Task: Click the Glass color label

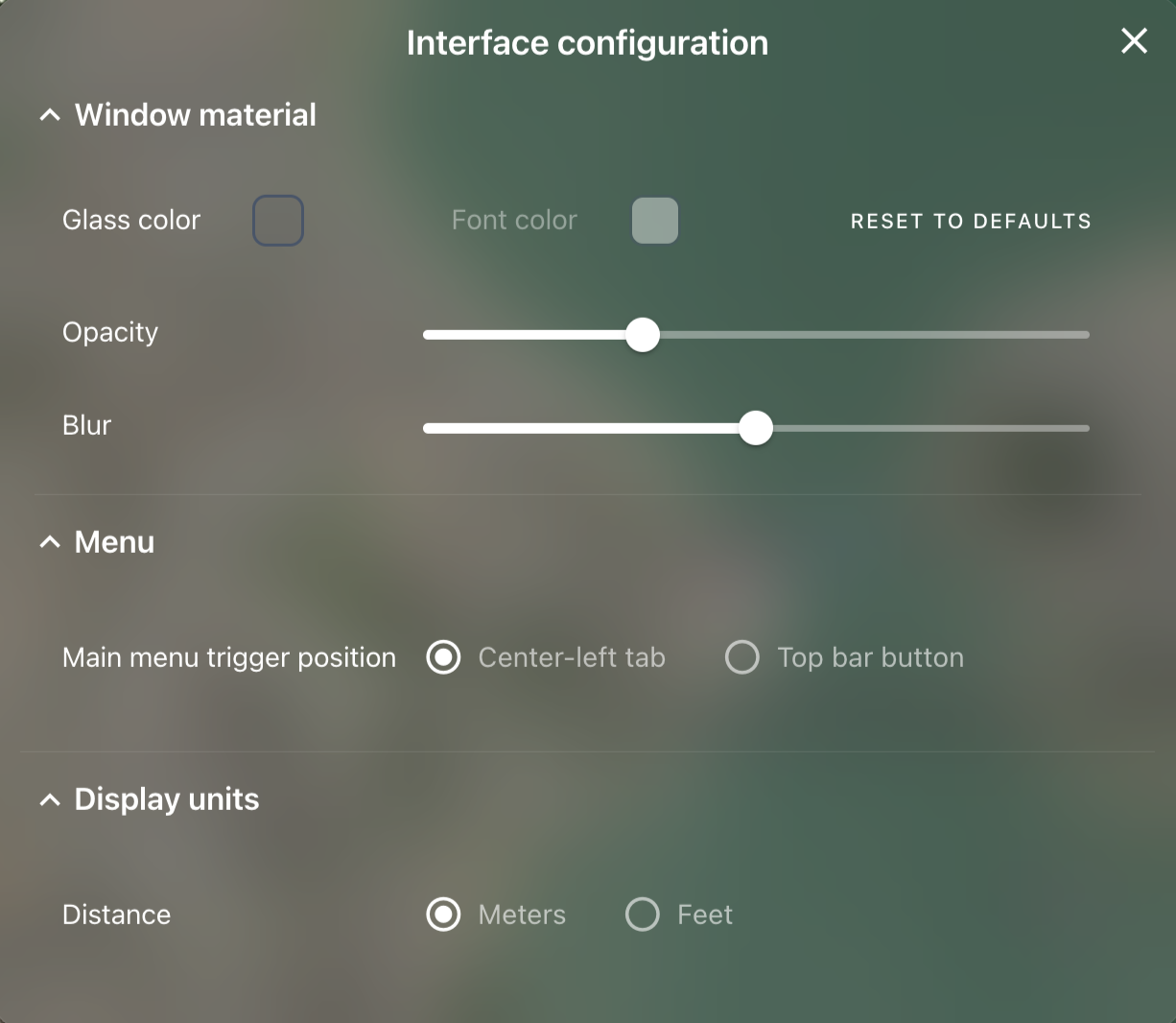Action: [131, 220]
